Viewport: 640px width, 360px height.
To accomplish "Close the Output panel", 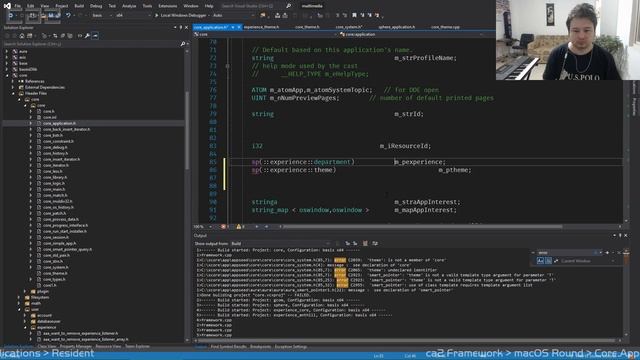I will click(626, 236).
